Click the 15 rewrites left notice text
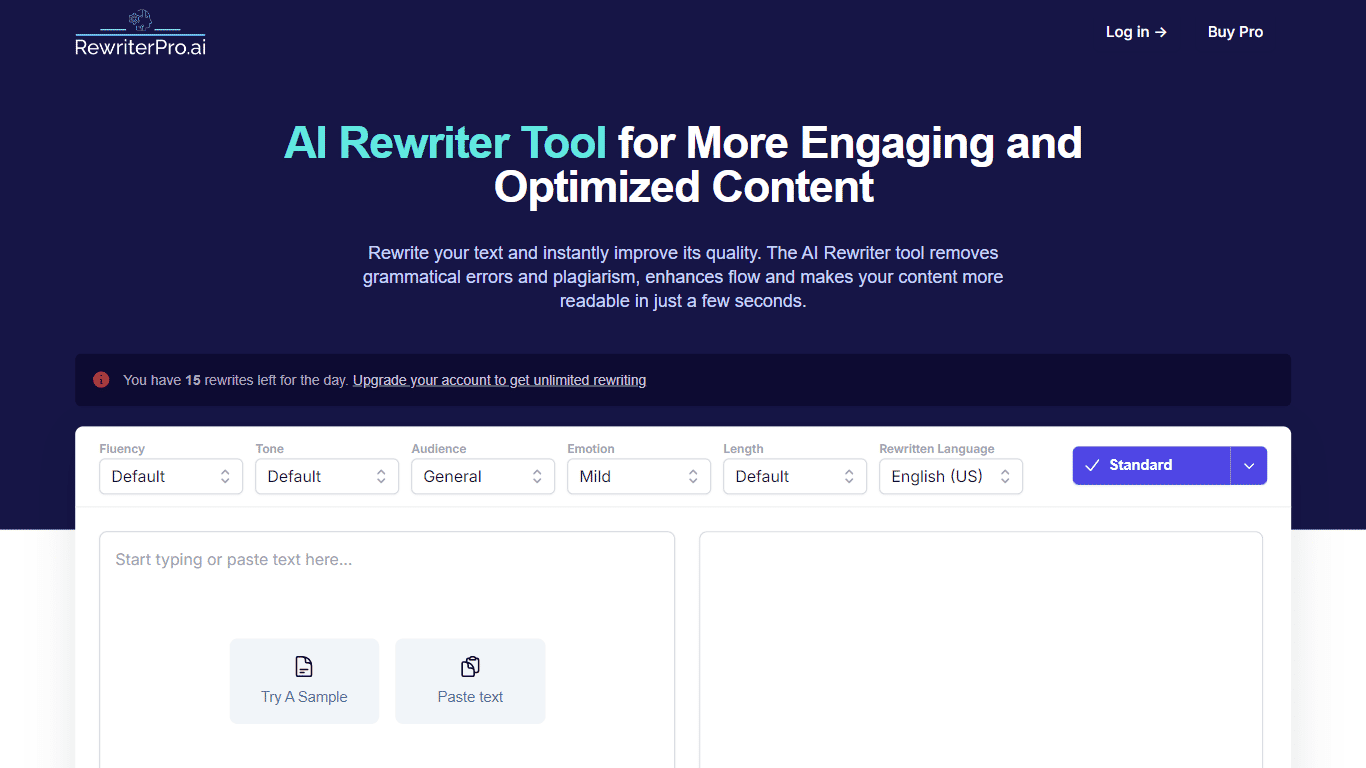 (236, 380)
